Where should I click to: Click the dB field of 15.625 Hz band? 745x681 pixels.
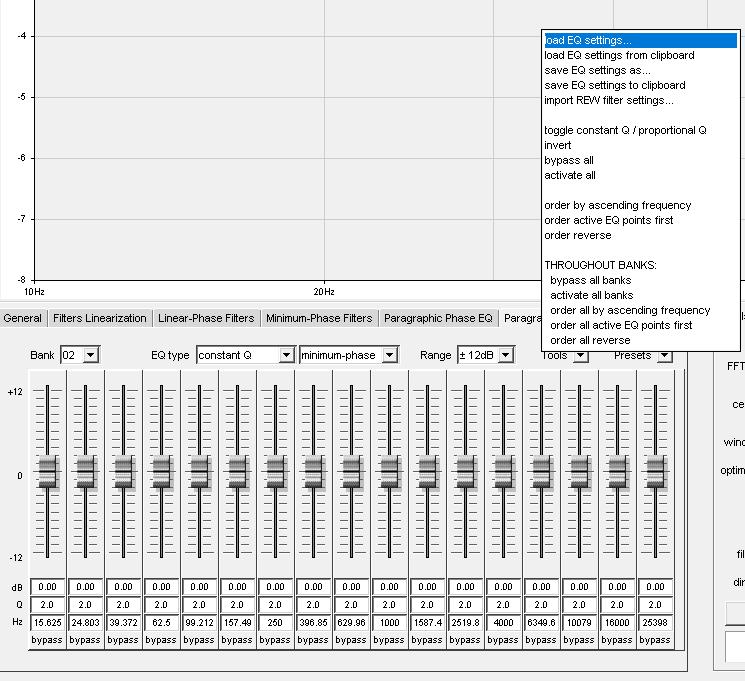point(47,587)
